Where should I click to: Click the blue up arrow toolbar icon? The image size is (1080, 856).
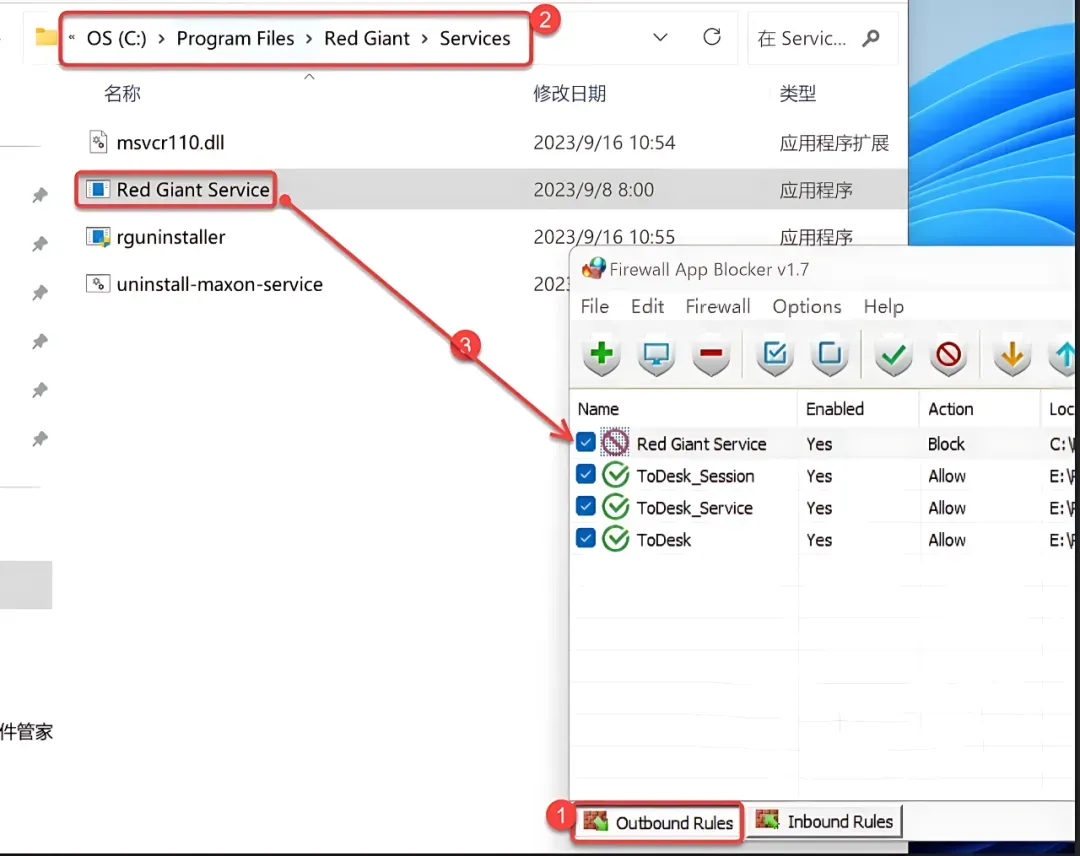click(1063, 355)
